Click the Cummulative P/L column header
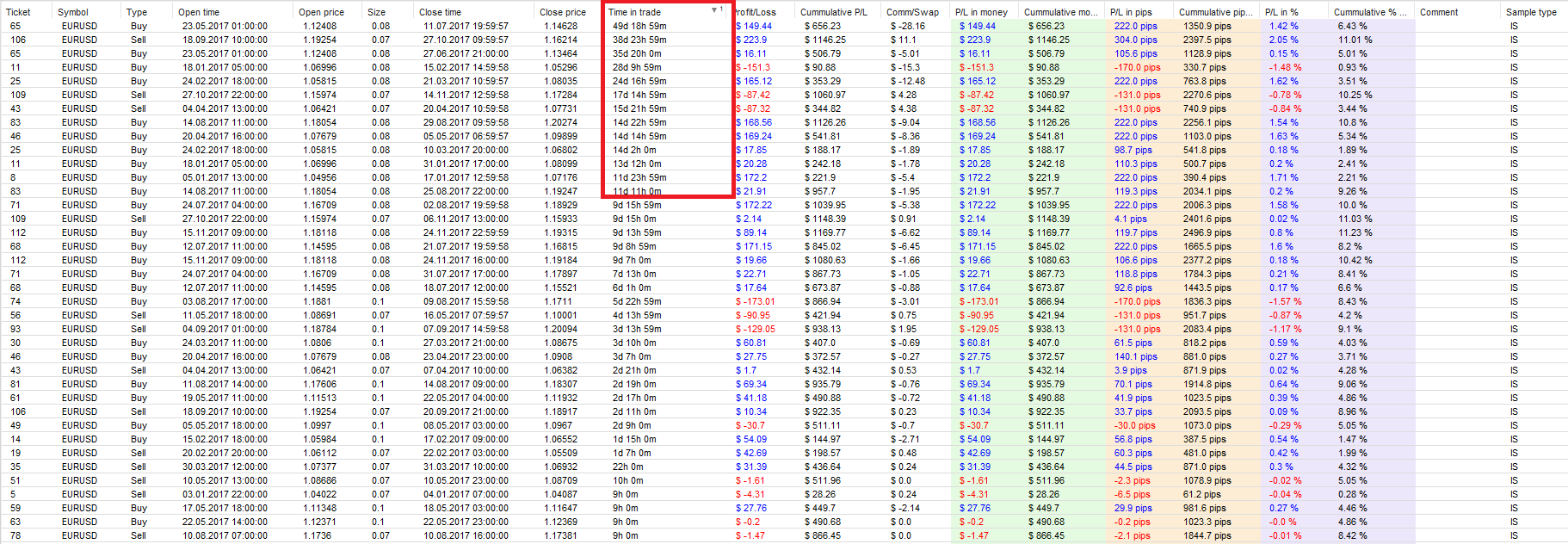This screenshot has height=544, width=1568. click(834, 12)
